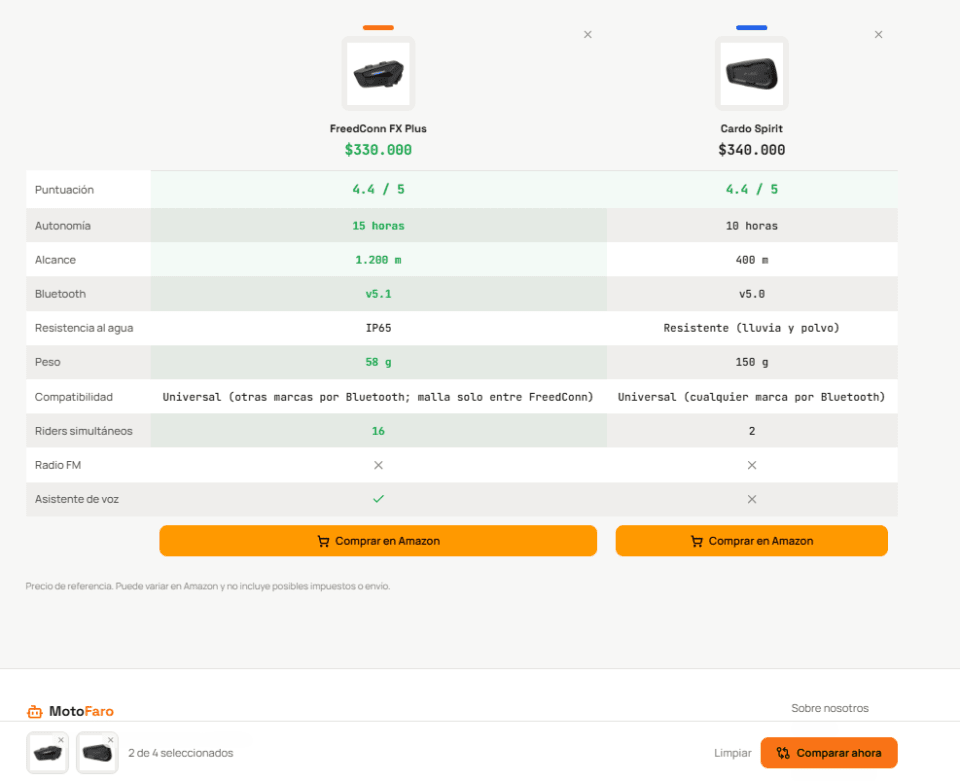960x781 pixels.
Task: Clear selection with Limpiar
Action: pyautogui.click(x=733, y=753)
